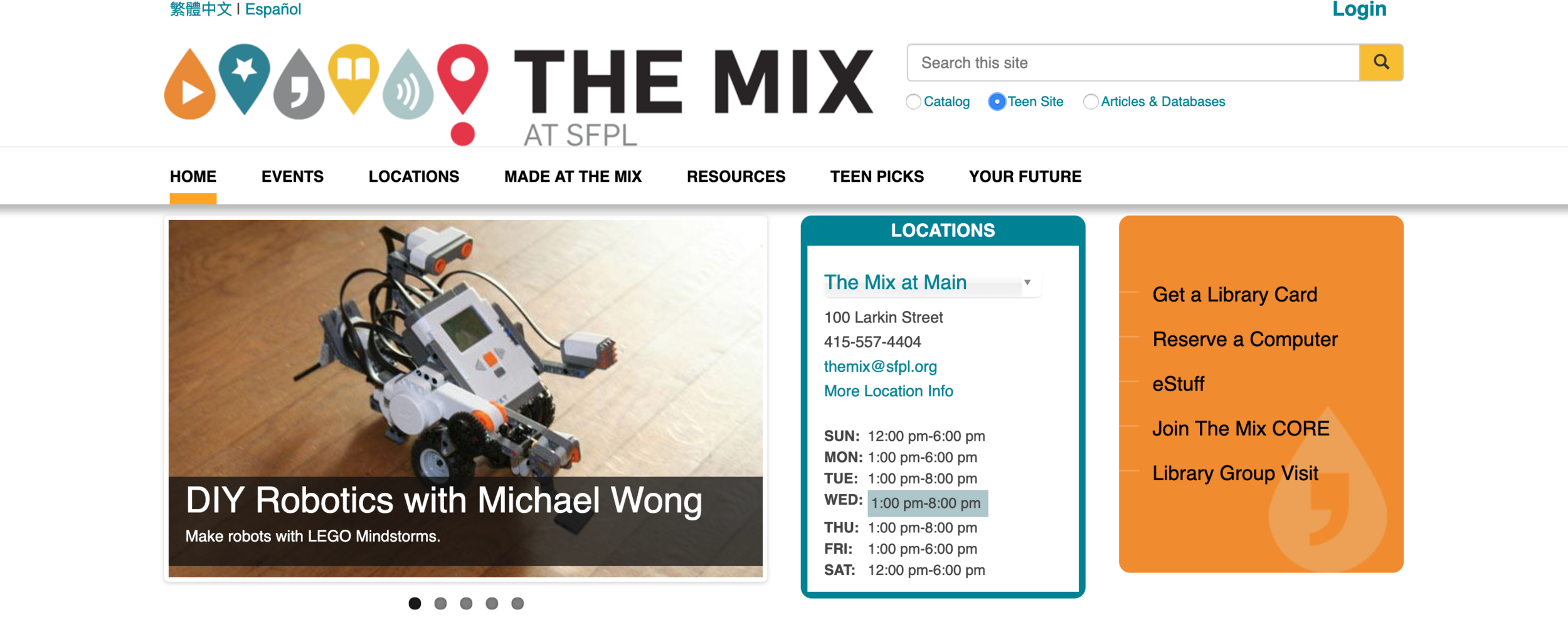Open the Teen Picks menu item
The height and width of the screenshot is (642, 1568).
pyautogui.click(x=877, y=177)
